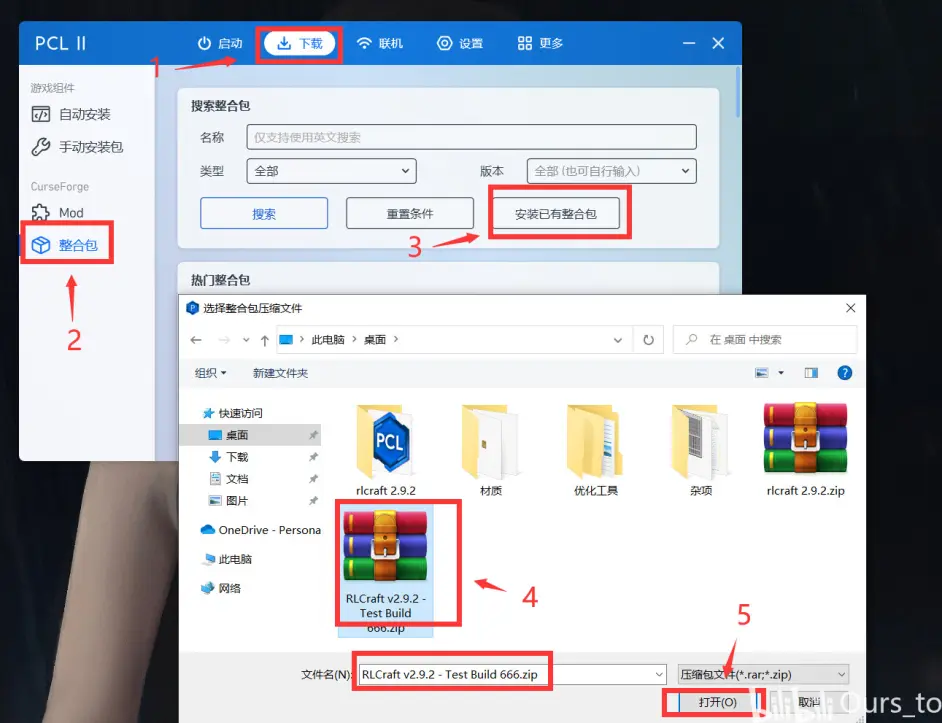
Task: Select 下载 in the navigation tree
Action: (x=228, y=457)
